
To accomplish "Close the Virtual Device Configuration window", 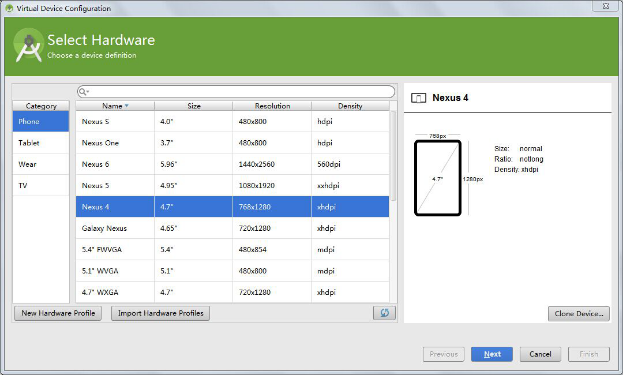I will tap(606, 6).
